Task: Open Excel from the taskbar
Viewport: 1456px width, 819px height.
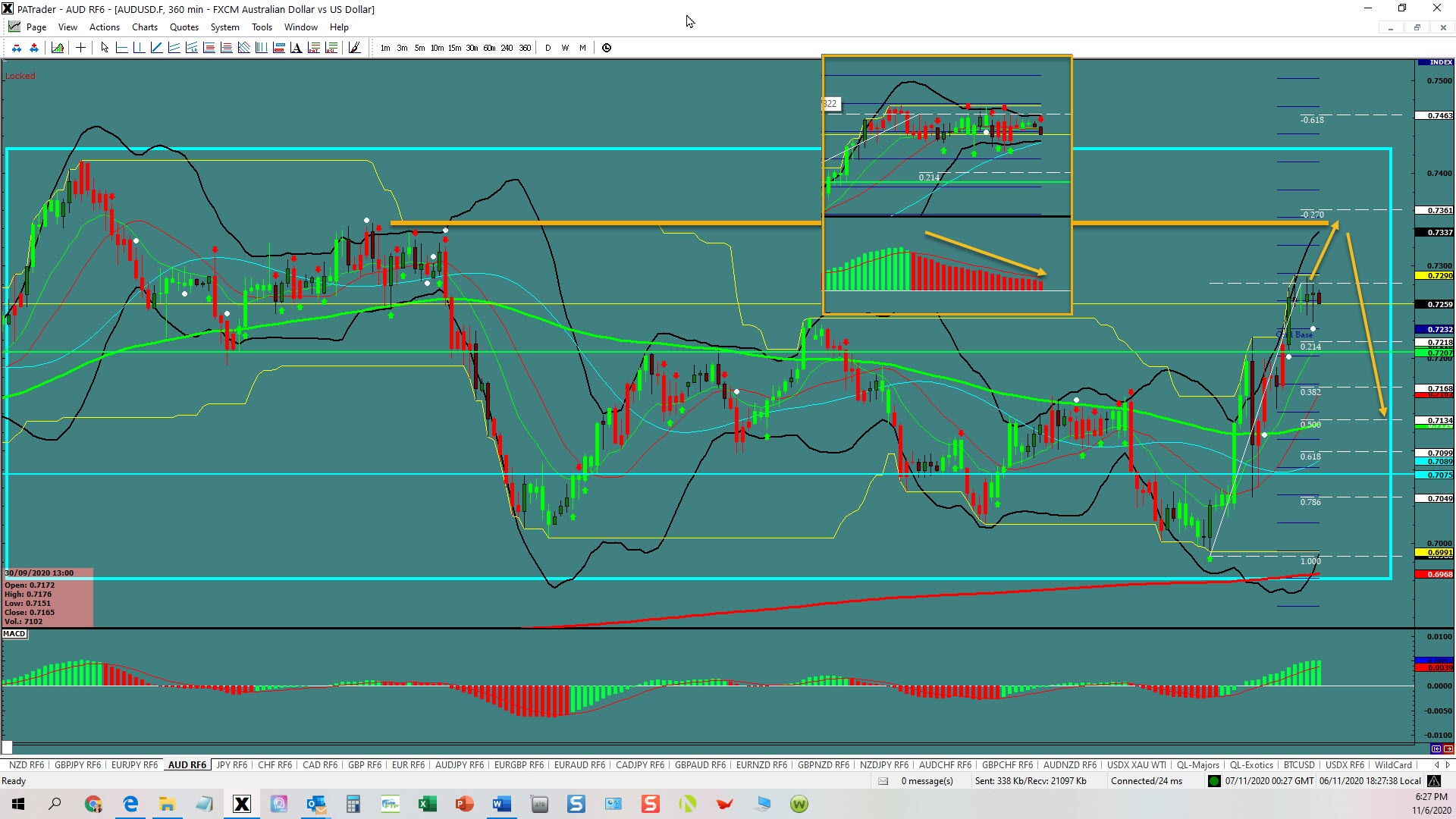Action: (x=427, y=804)
